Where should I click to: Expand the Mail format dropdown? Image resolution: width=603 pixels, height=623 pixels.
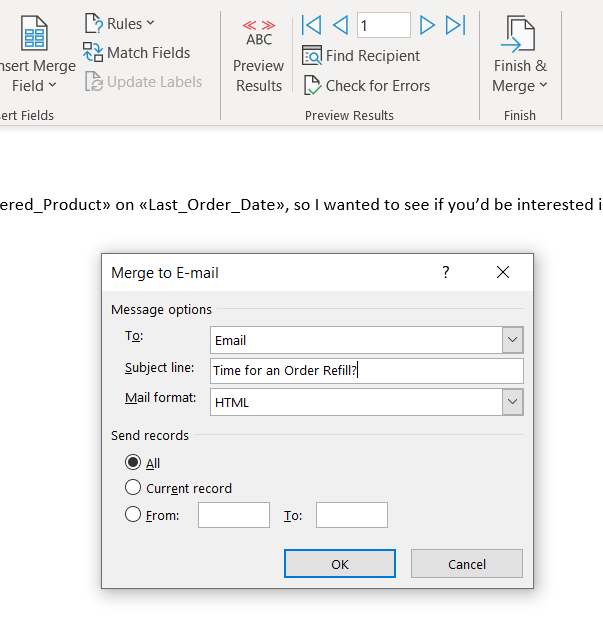(x=512, y=402)
